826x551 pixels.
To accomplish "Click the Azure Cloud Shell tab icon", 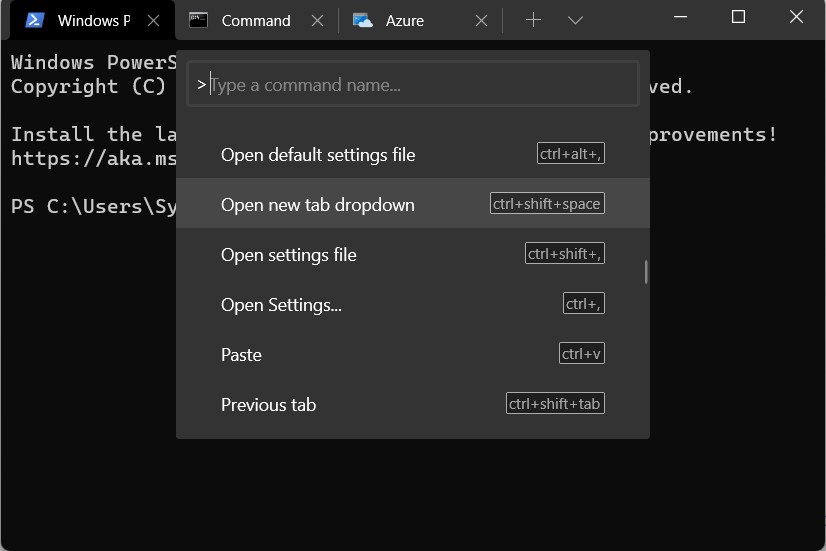I will click(362, 21).
